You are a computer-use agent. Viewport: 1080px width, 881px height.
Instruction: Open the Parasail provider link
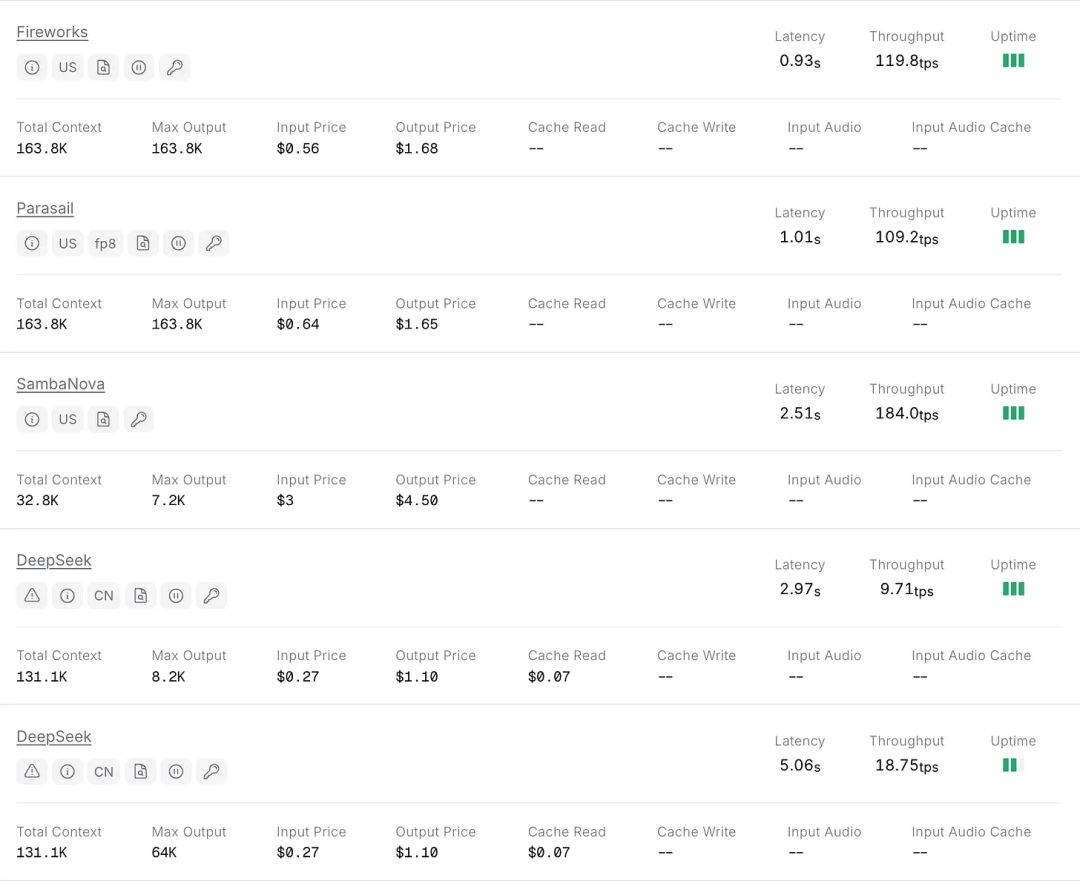45,208
